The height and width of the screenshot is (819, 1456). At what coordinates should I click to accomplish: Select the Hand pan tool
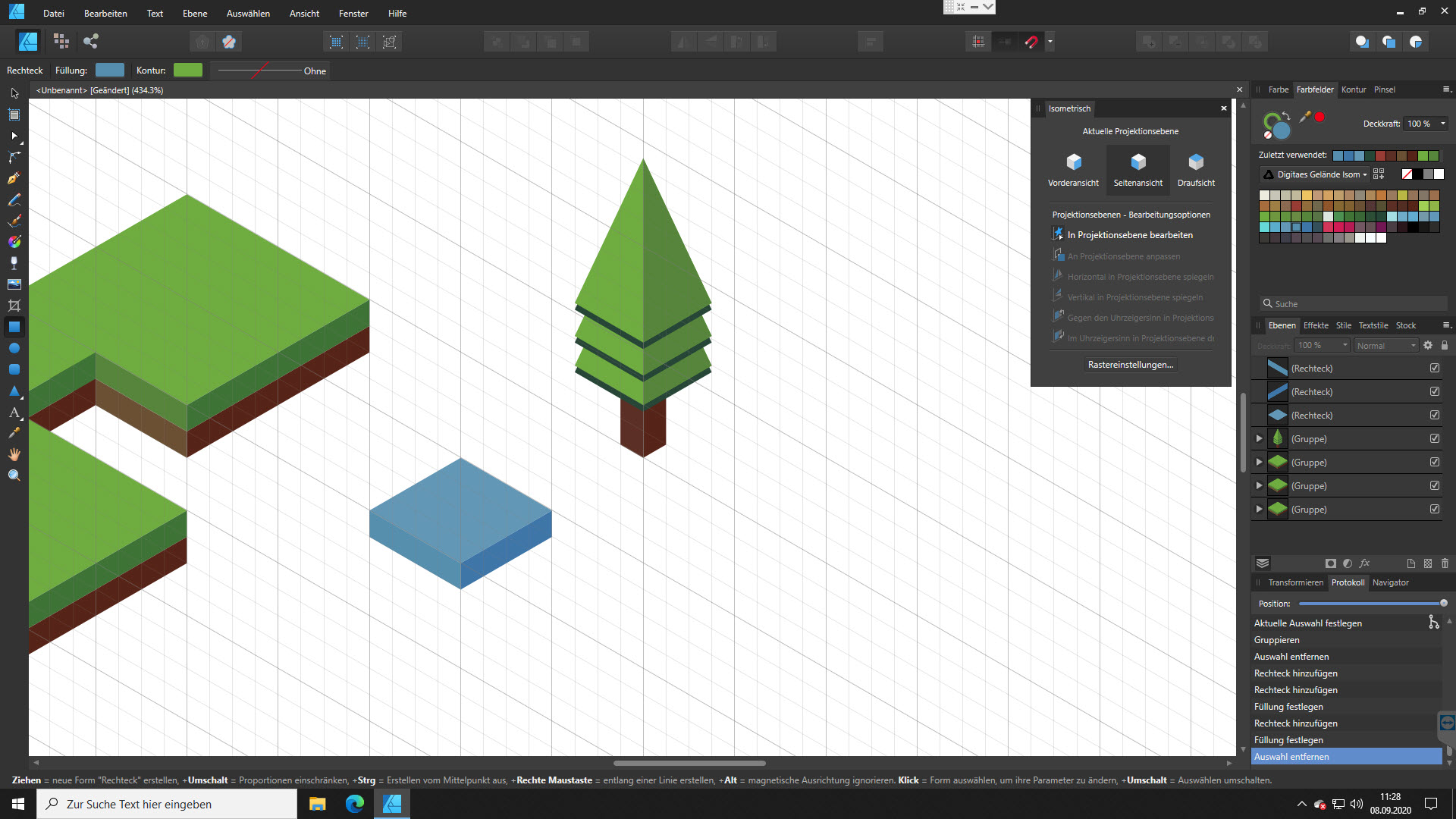point(14,454)
